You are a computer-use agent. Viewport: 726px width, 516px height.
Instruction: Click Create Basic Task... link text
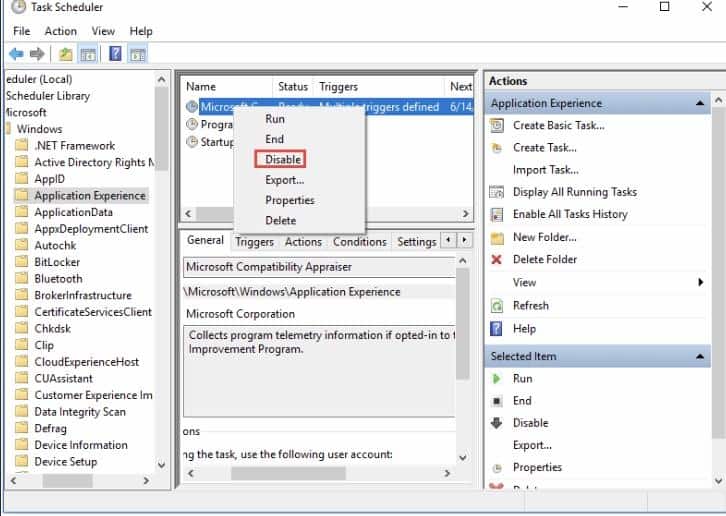coord(558,126)
